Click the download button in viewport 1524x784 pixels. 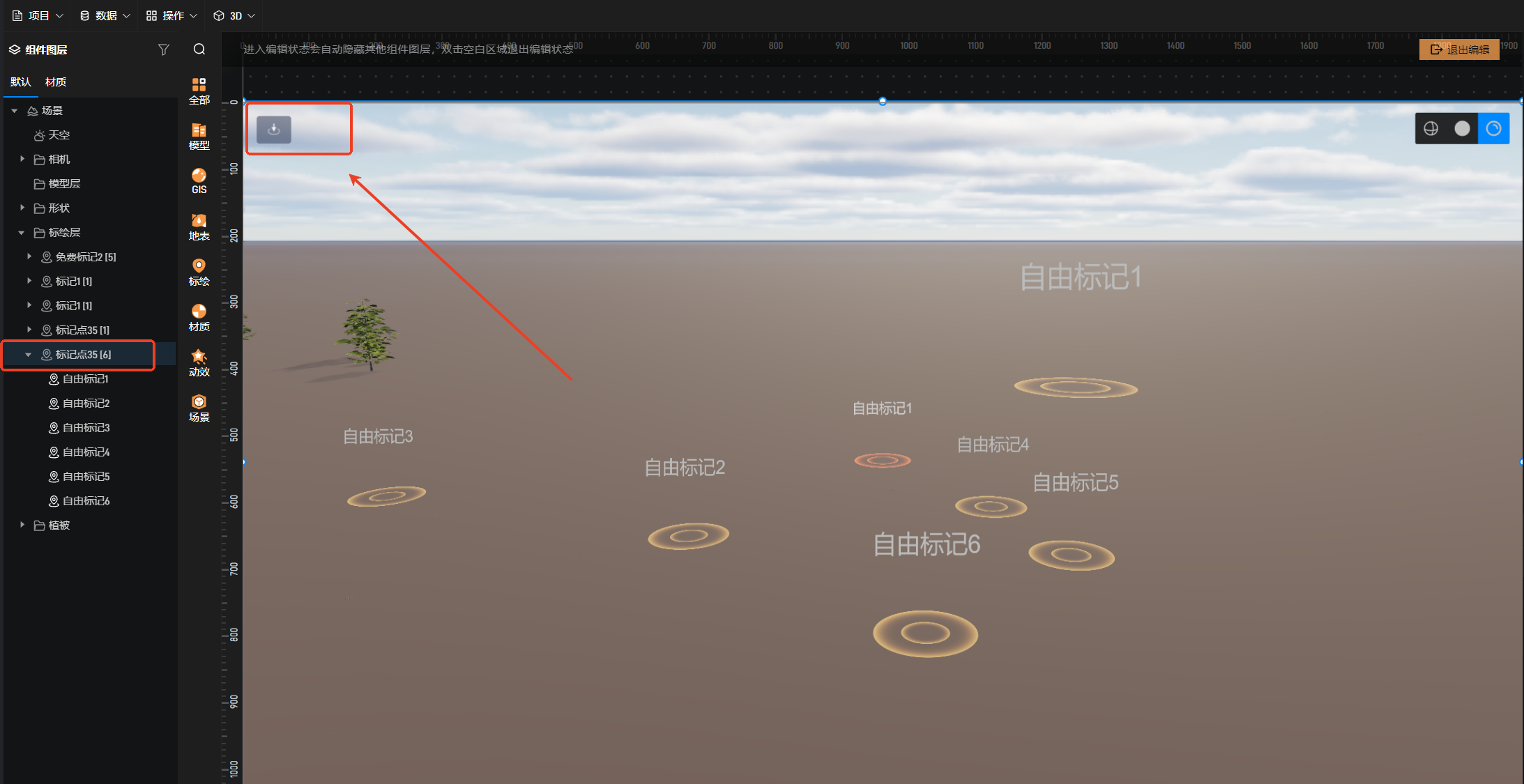[x=274, y=130]
